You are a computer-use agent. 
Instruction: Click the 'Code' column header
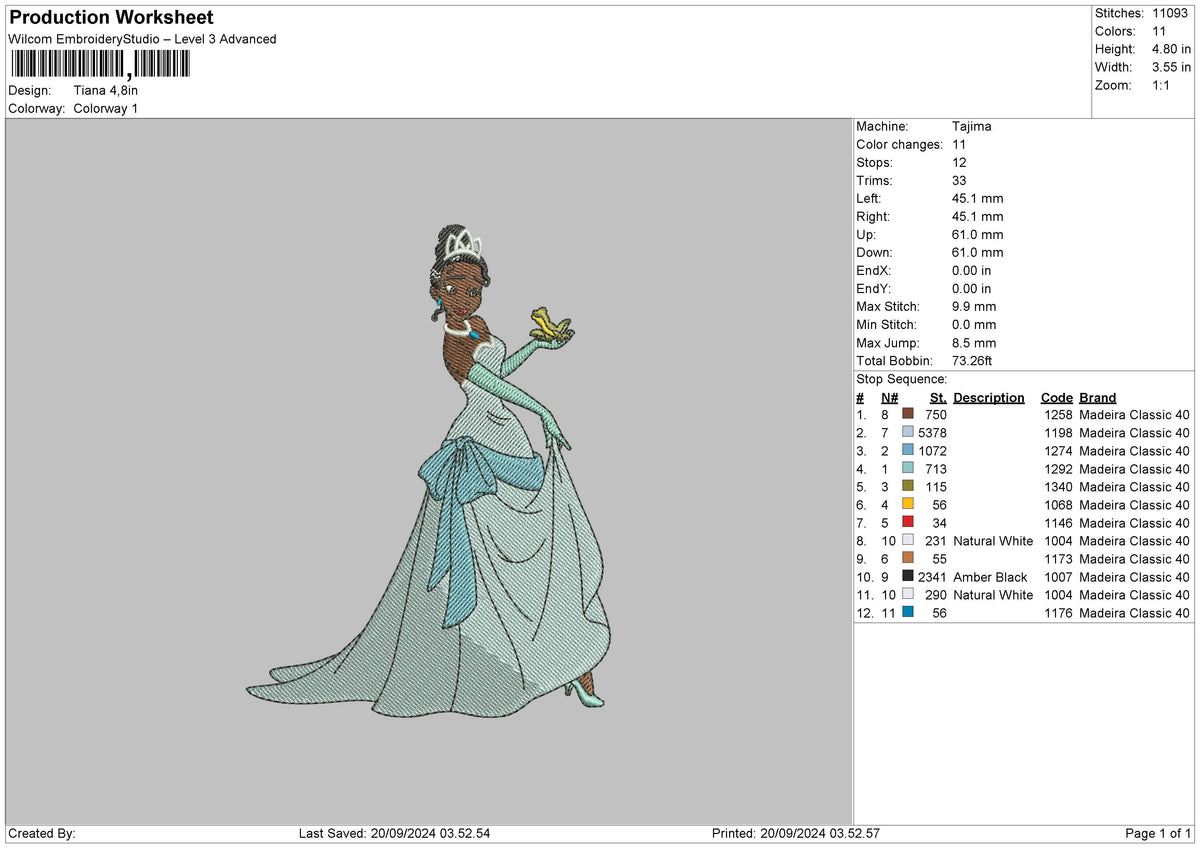(x=1056, y=398)
